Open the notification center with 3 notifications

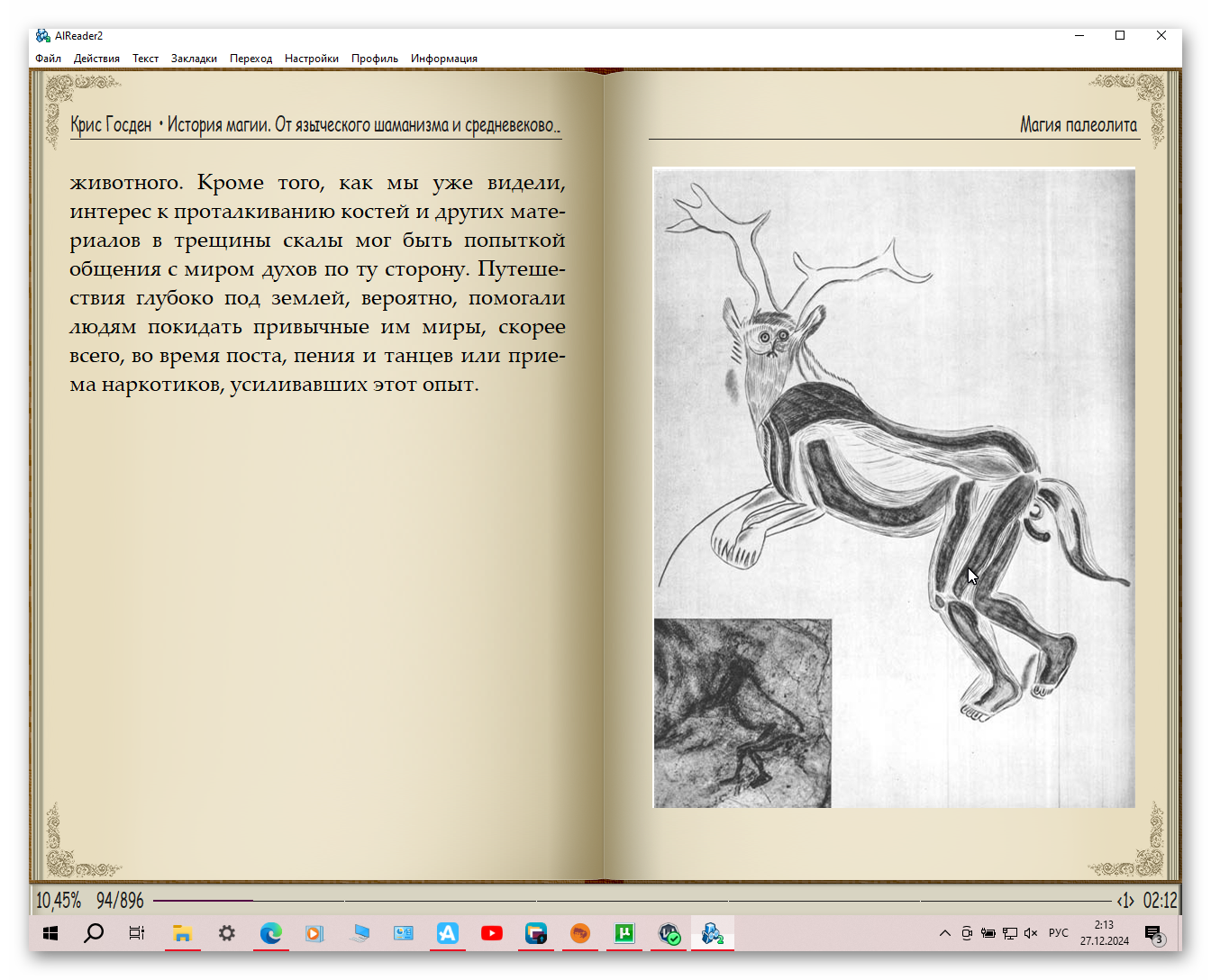pos(1155,933)
